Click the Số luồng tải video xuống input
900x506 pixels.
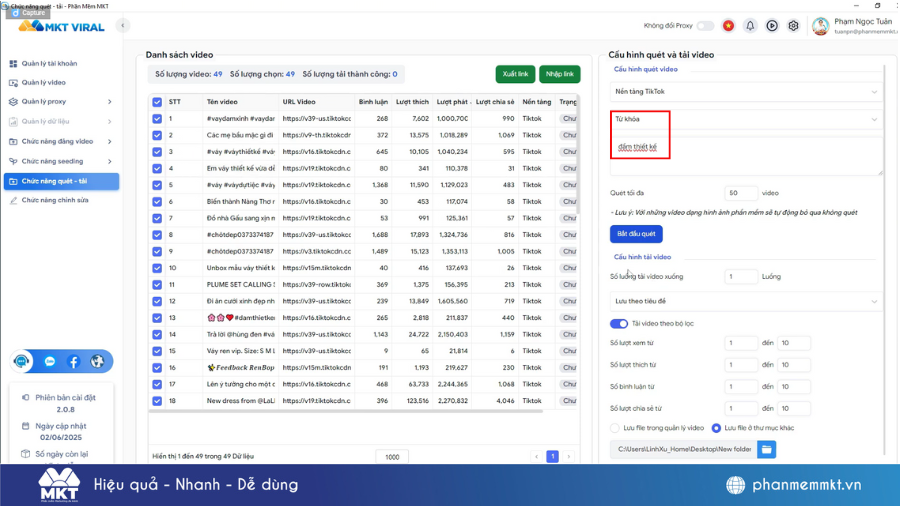(740, 277)
